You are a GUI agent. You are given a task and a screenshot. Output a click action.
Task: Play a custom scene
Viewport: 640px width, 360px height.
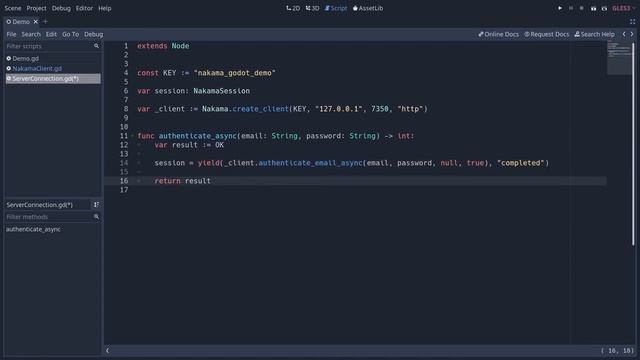point(604,8)
